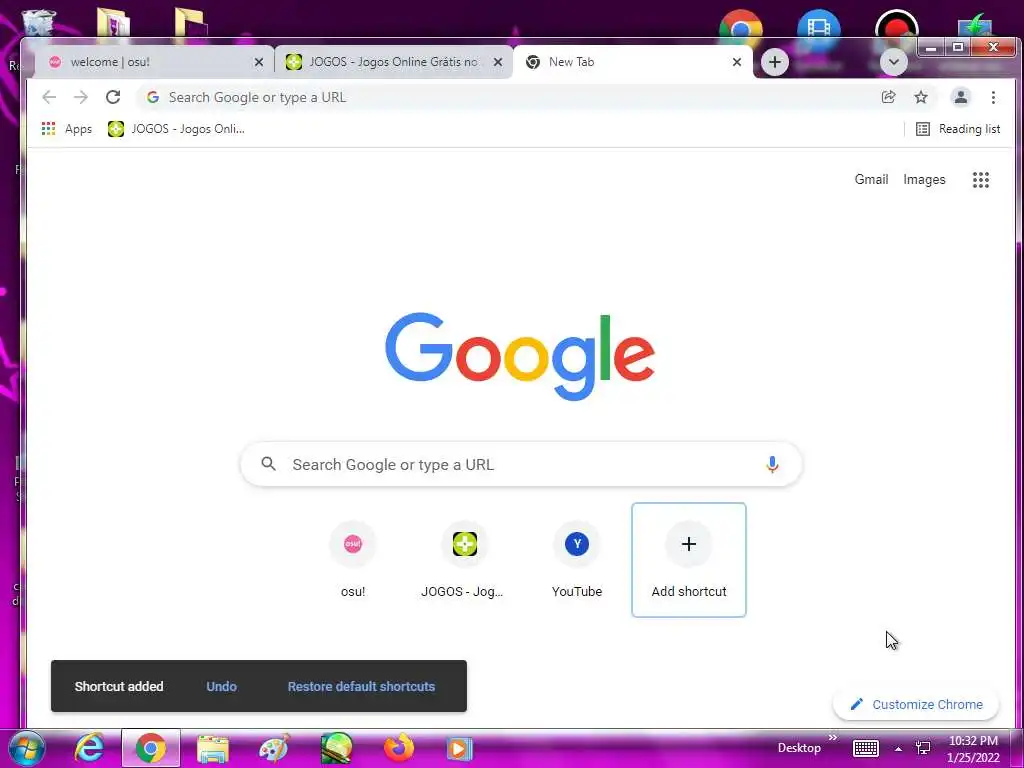Open a new tab with the plus button

[775, 62]
